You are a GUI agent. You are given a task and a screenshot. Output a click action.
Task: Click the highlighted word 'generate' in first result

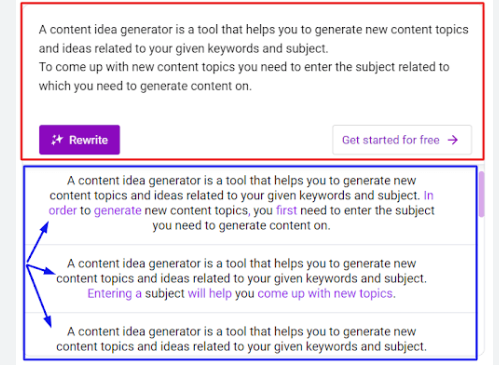(x=118, y=211)
